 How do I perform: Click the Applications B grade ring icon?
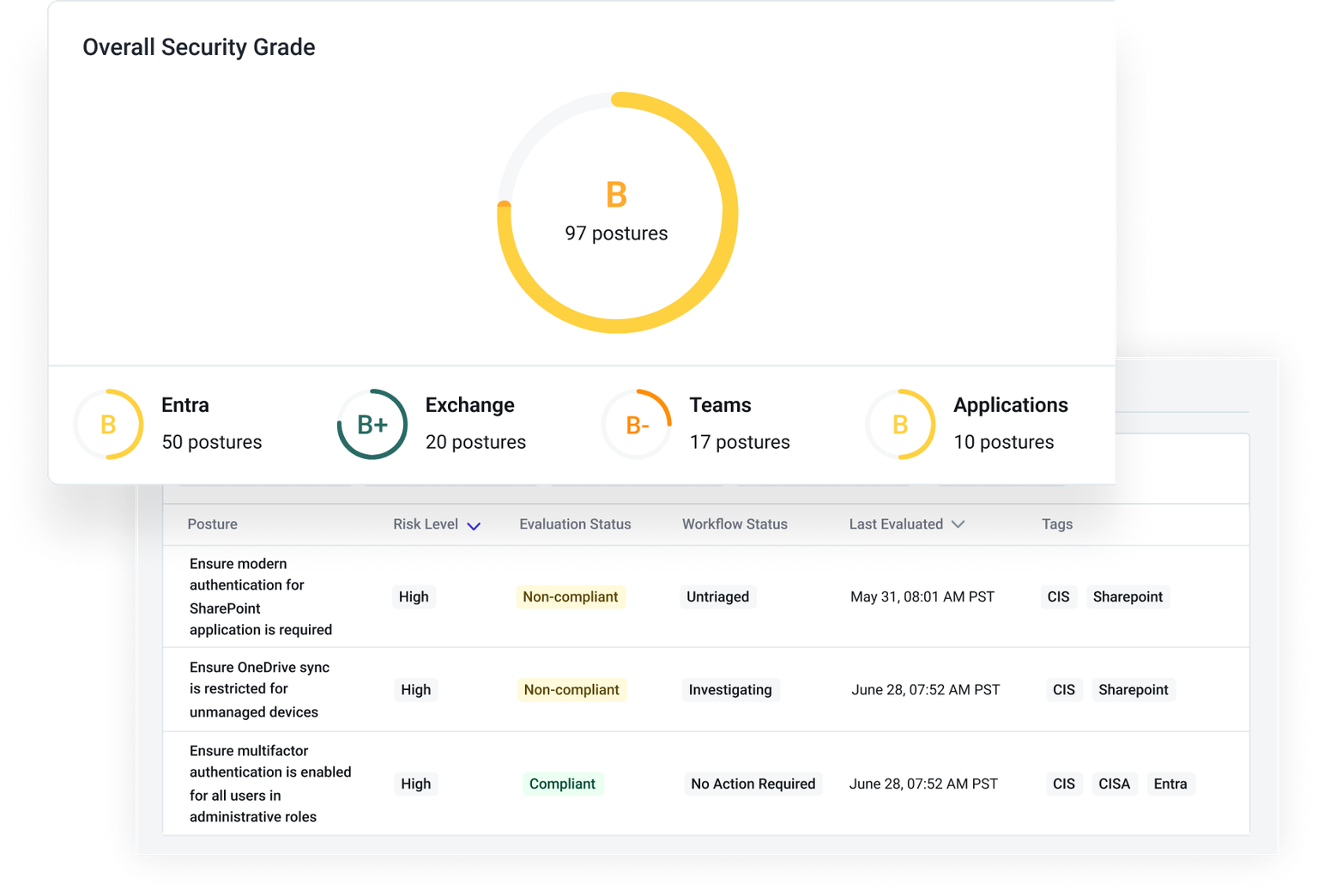900,424
